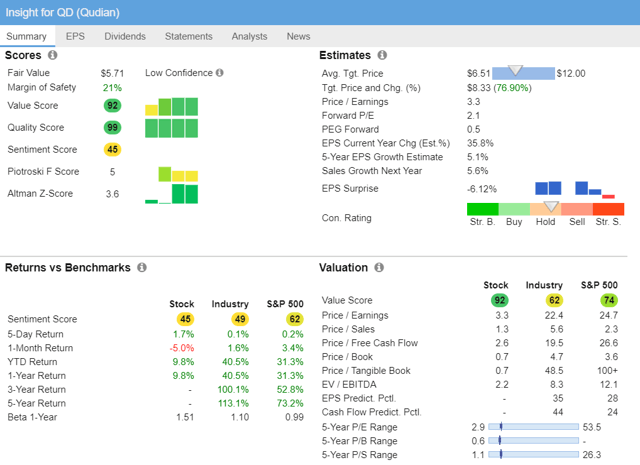Viewport: 640px width, 465px height.
Task: Click Sales Growth Next Year value 5.6%
Action: [x=478, y=171]
